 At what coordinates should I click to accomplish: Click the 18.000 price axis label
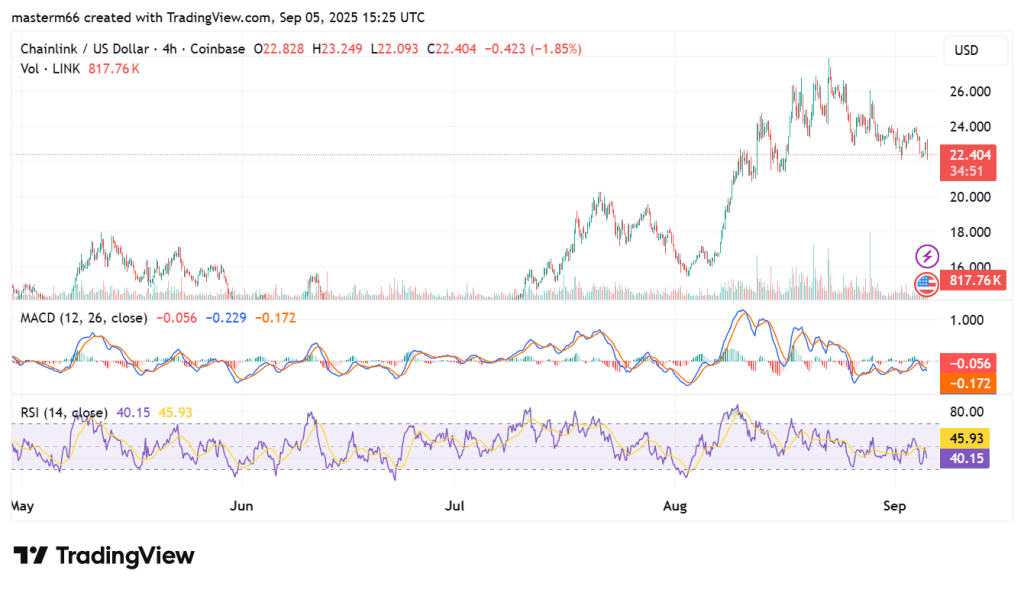click(970, 232)
